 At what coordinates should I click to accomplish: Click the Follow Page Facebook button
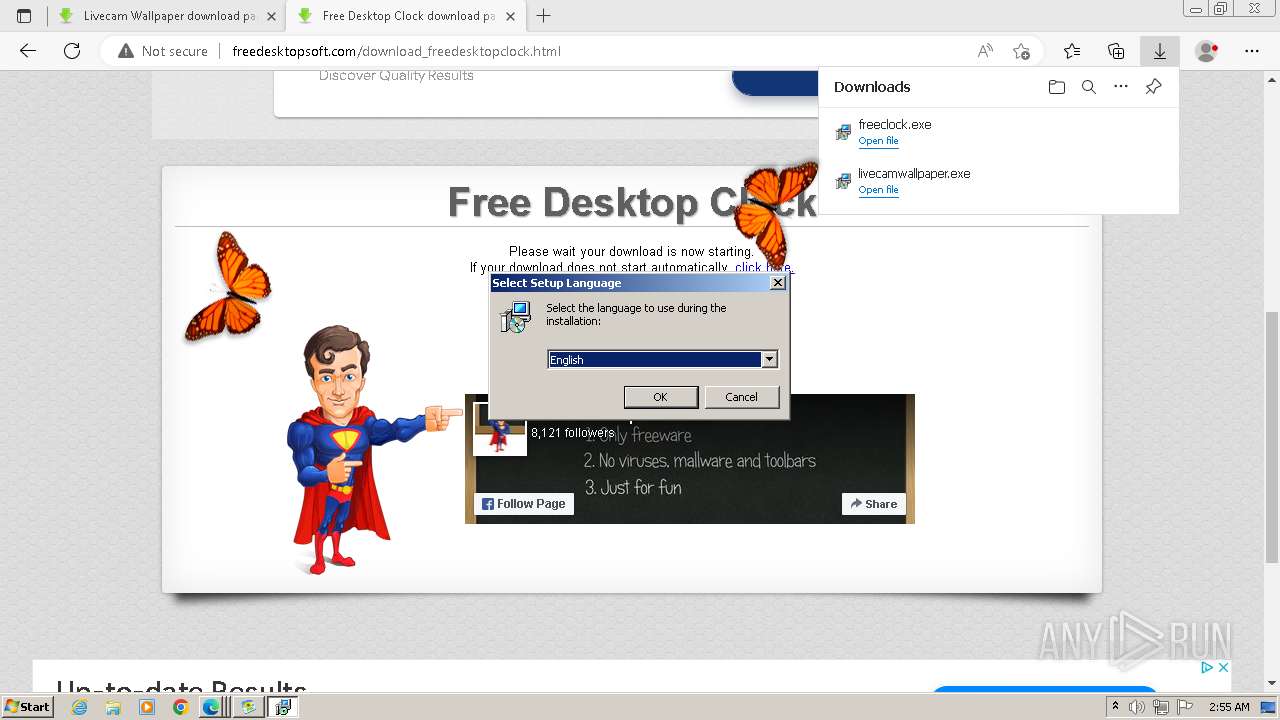tap(524, 504)
